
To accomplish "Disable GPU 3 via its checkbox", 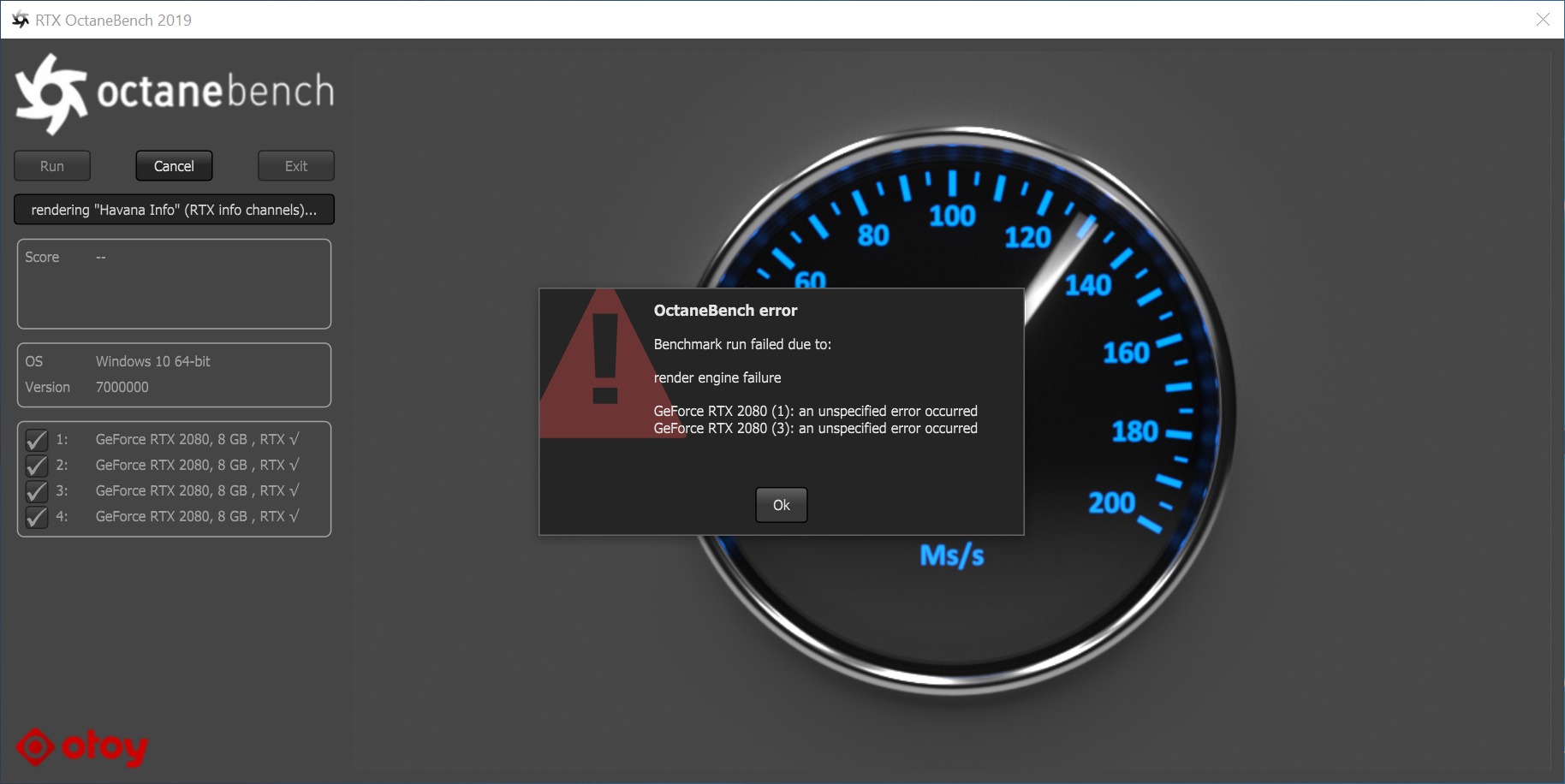I will pos(37,491).
